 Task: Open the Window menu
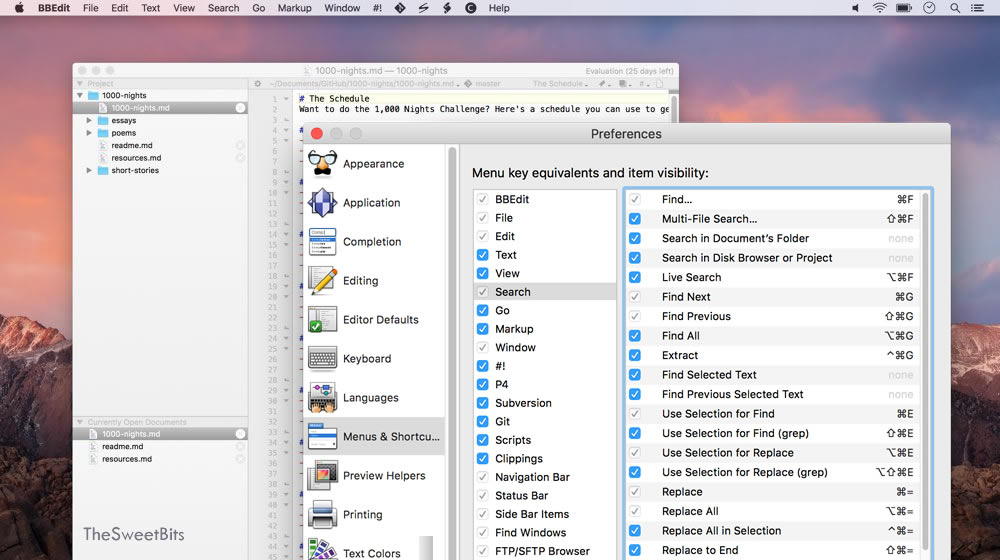[342, 8]
